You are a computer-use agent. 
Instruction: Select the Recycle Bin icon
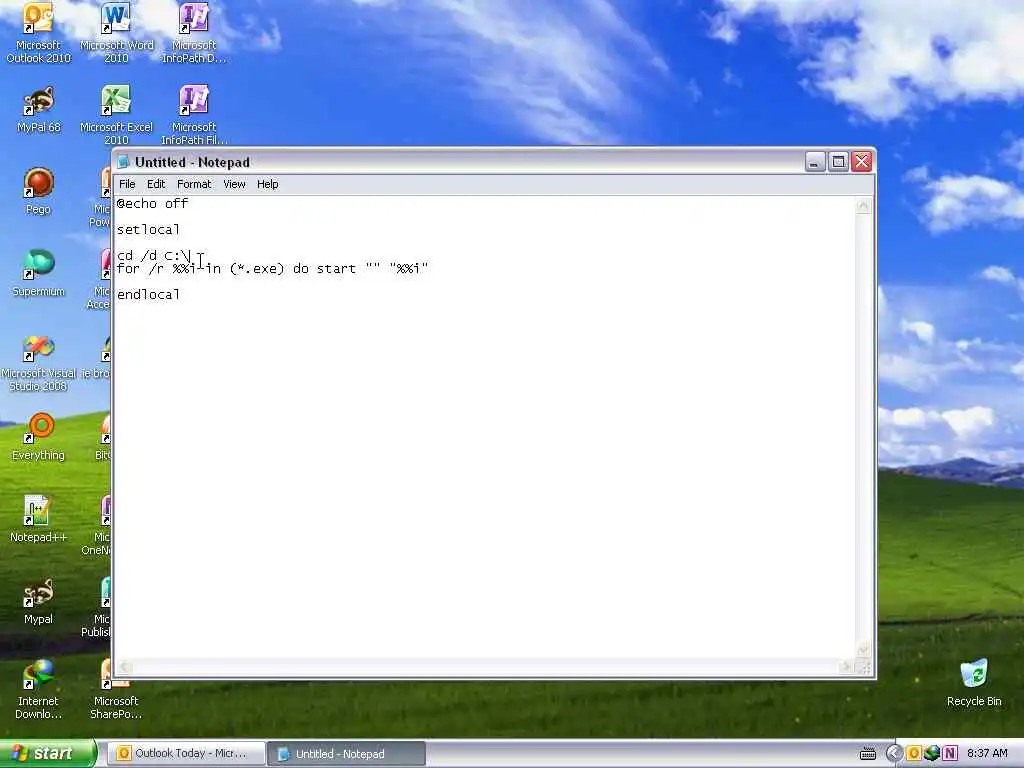click(x=974, y=683)
